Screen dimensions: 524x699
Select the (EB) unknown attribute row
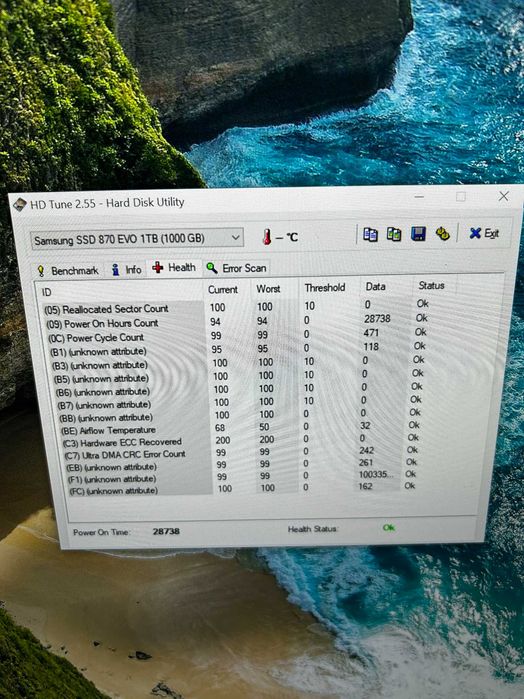(241, 465)
